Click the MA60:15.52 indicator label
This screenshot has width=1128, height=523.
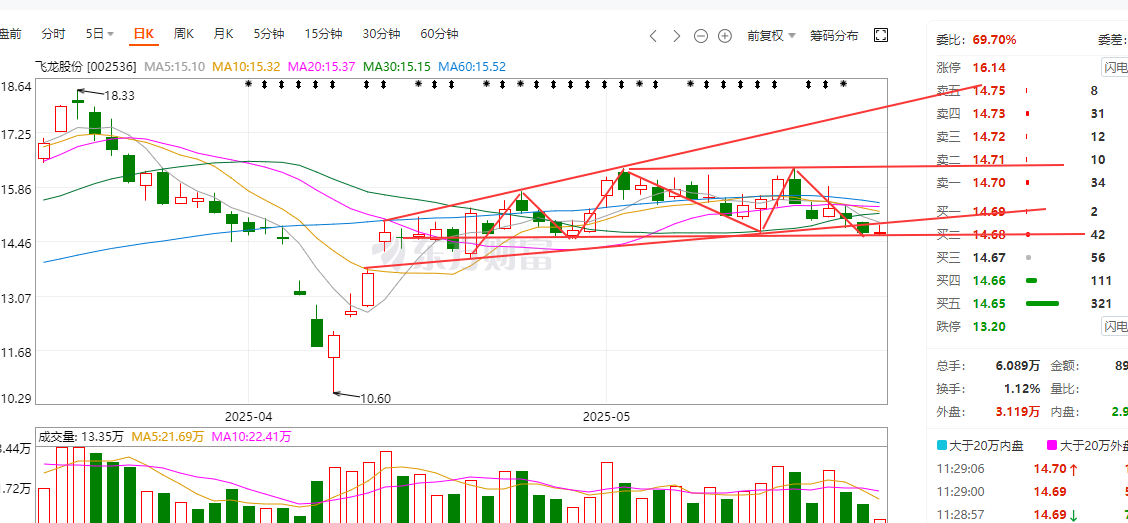[x=472, y=67]
